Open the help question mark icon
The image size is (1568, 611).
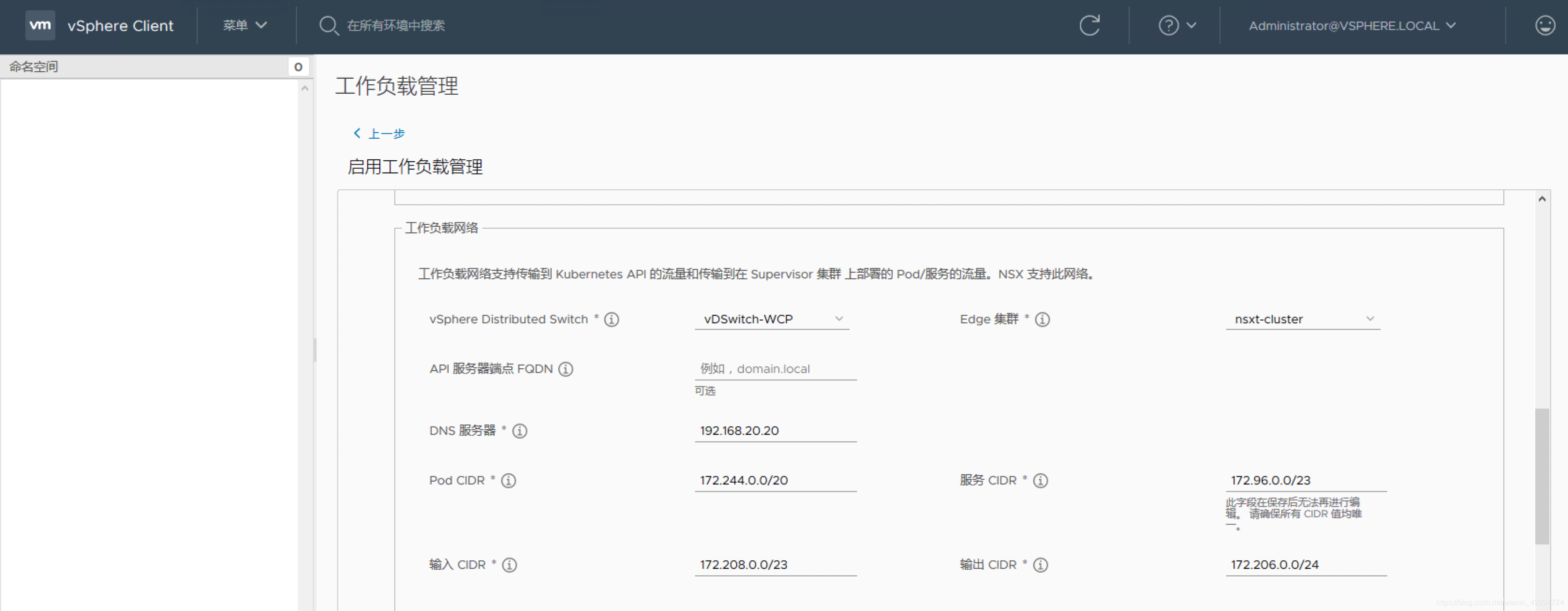[x=1168, y=26]
